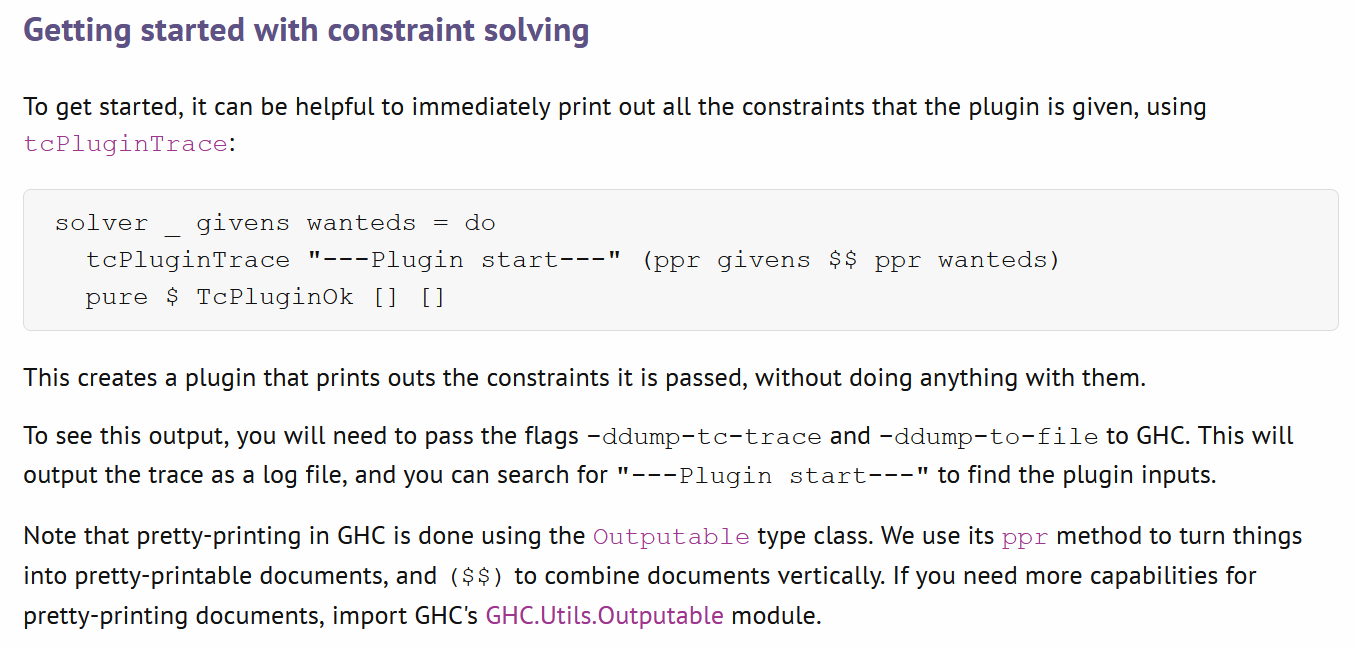Click the "This creates a plugin" paragraph
Image resolution: width=1357 pixels, height=649 pixels.
584,378
